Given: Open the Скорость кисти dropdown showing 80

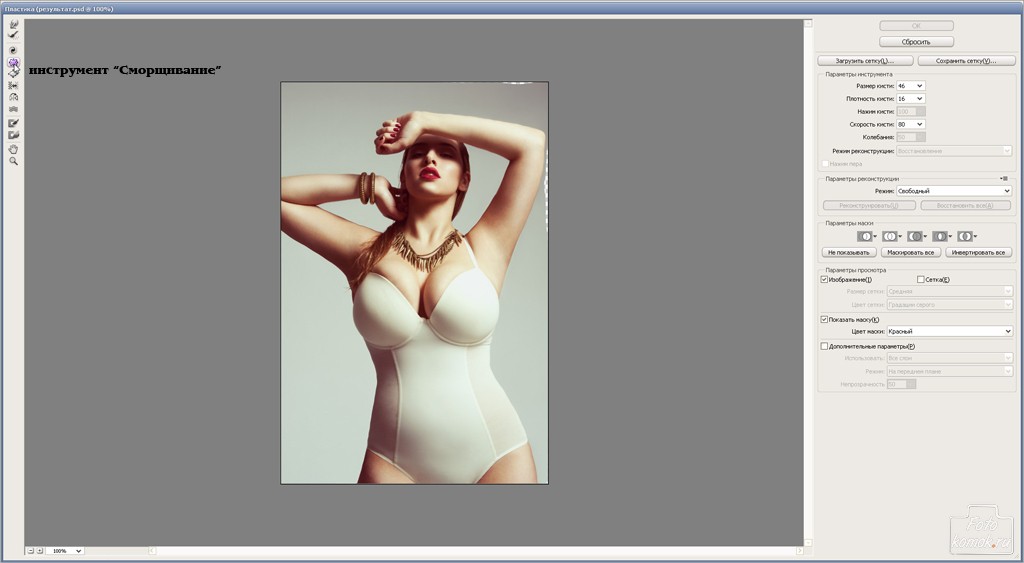Looking at the screenshot, I should 910,124.
